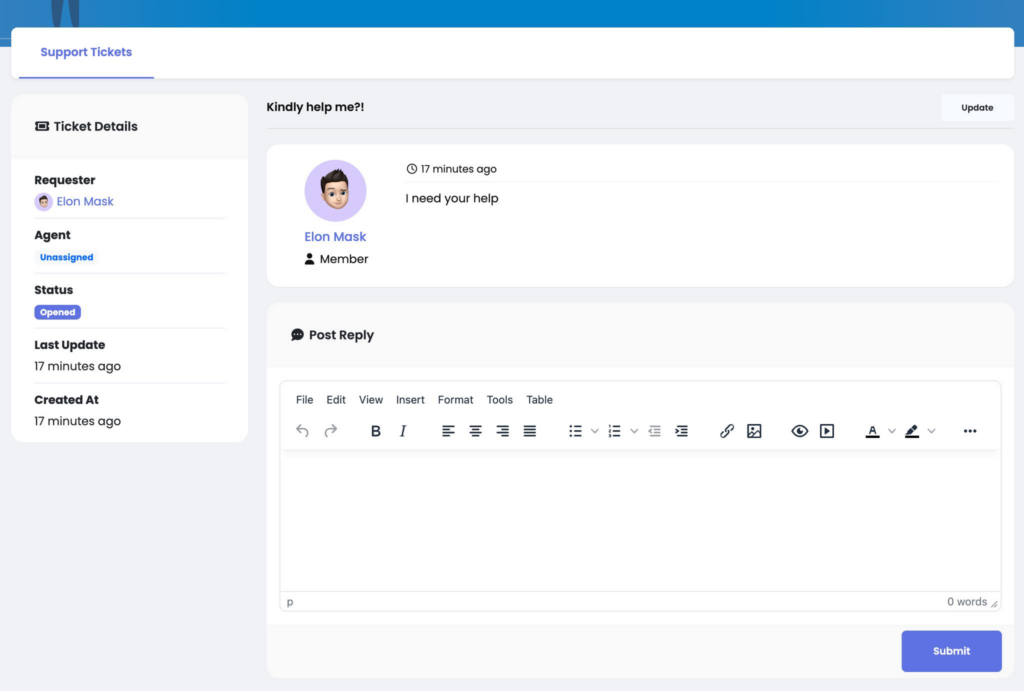Expand the numbered list style dropdown
This screenshot has height=691, width=1024.
634,431
